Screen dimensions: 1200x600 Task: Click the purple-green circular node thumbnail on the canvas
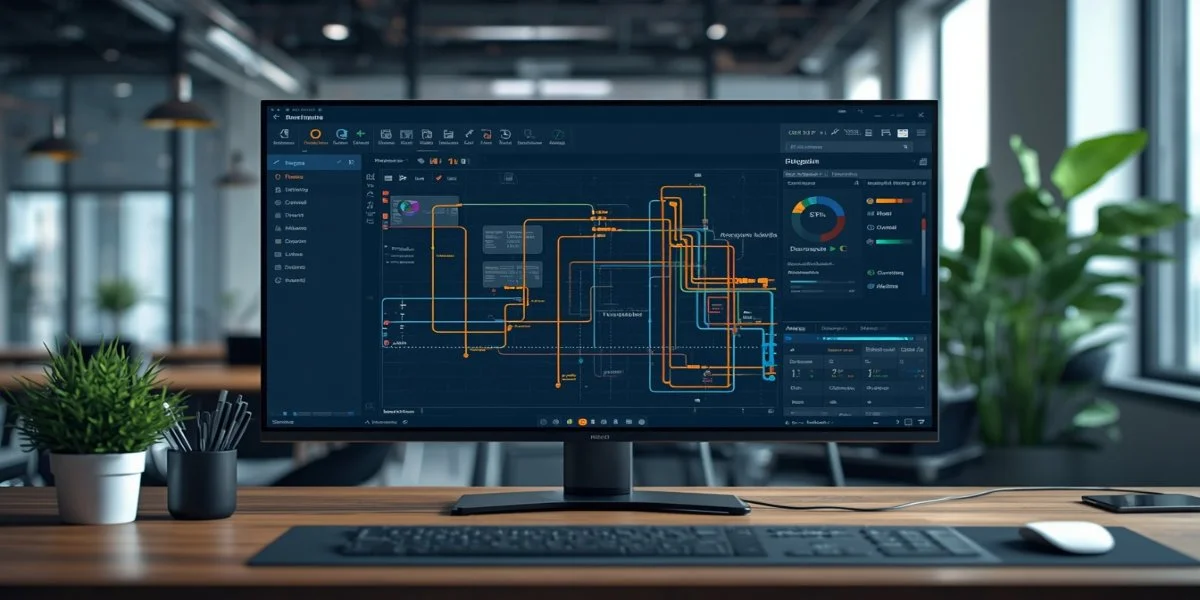408,207
